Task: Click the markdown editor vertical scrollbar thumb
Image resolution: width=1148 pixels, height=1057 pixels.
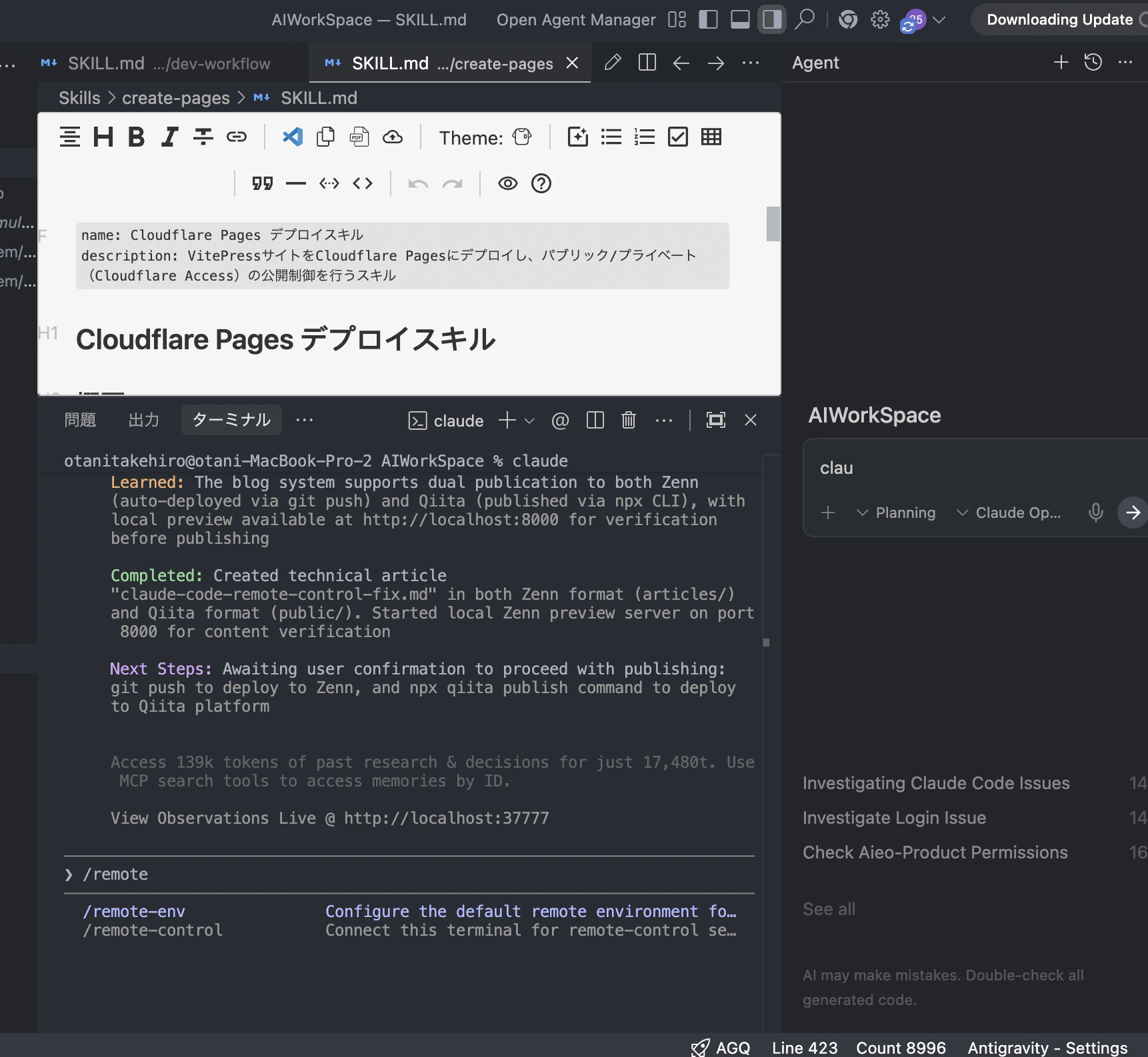Action: point(773,224)
